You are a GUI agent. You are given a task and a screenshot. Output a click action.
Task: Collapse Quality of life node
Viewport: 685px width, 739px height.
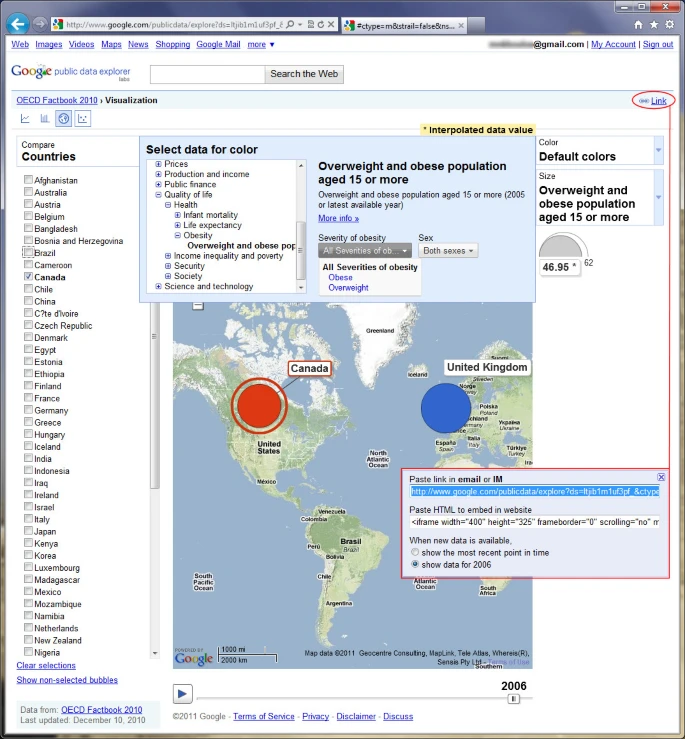158,195
